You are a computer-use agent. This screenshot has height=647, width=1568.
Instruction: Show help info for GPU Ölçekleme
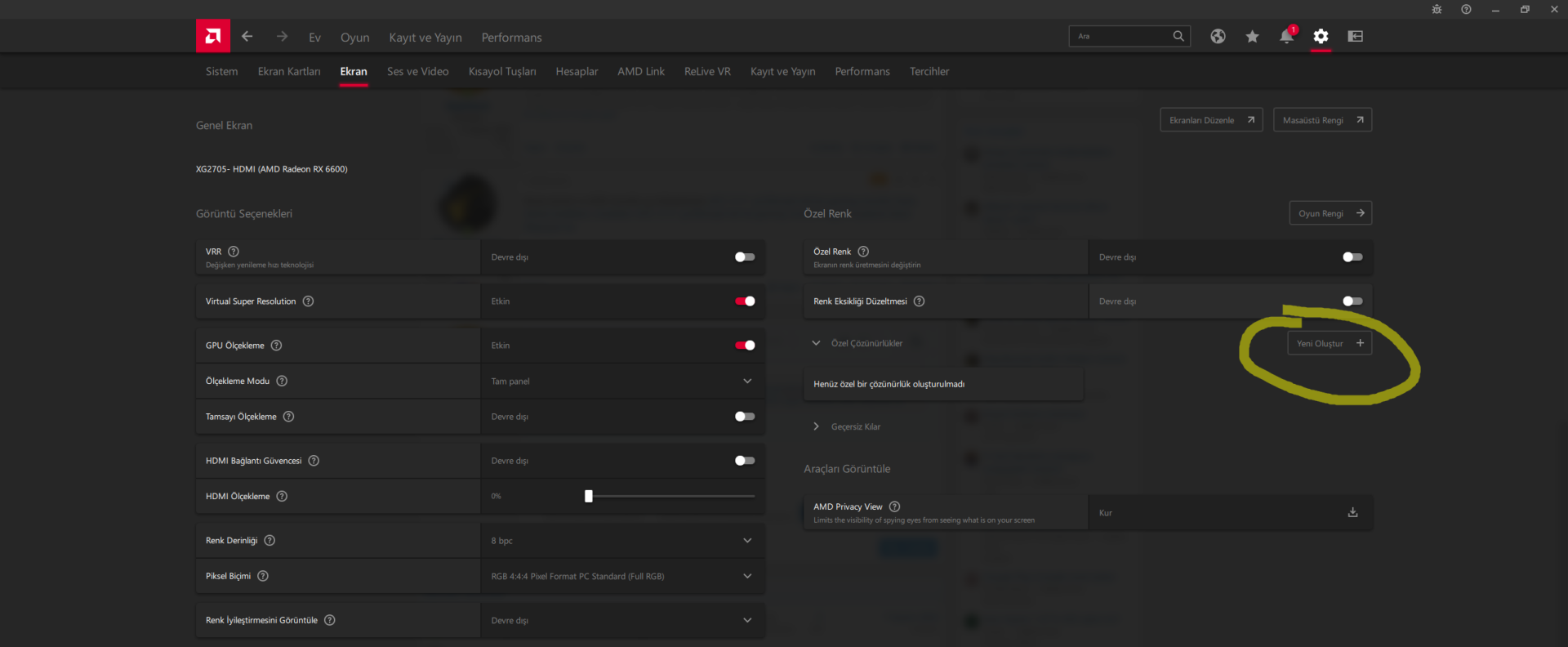pyautogui.click(x=276, y=346)
